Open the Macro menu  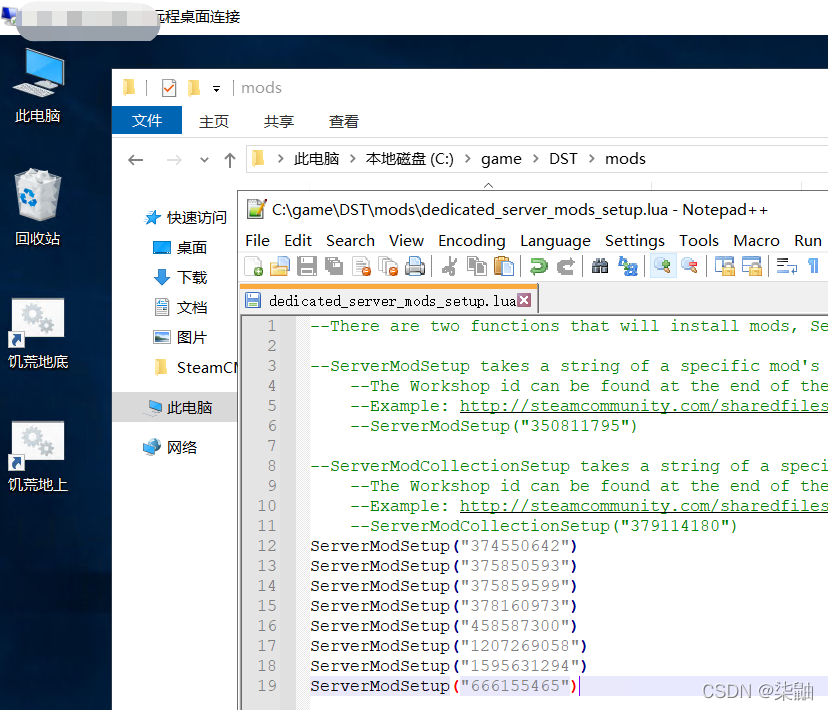(x=756, y=241)
